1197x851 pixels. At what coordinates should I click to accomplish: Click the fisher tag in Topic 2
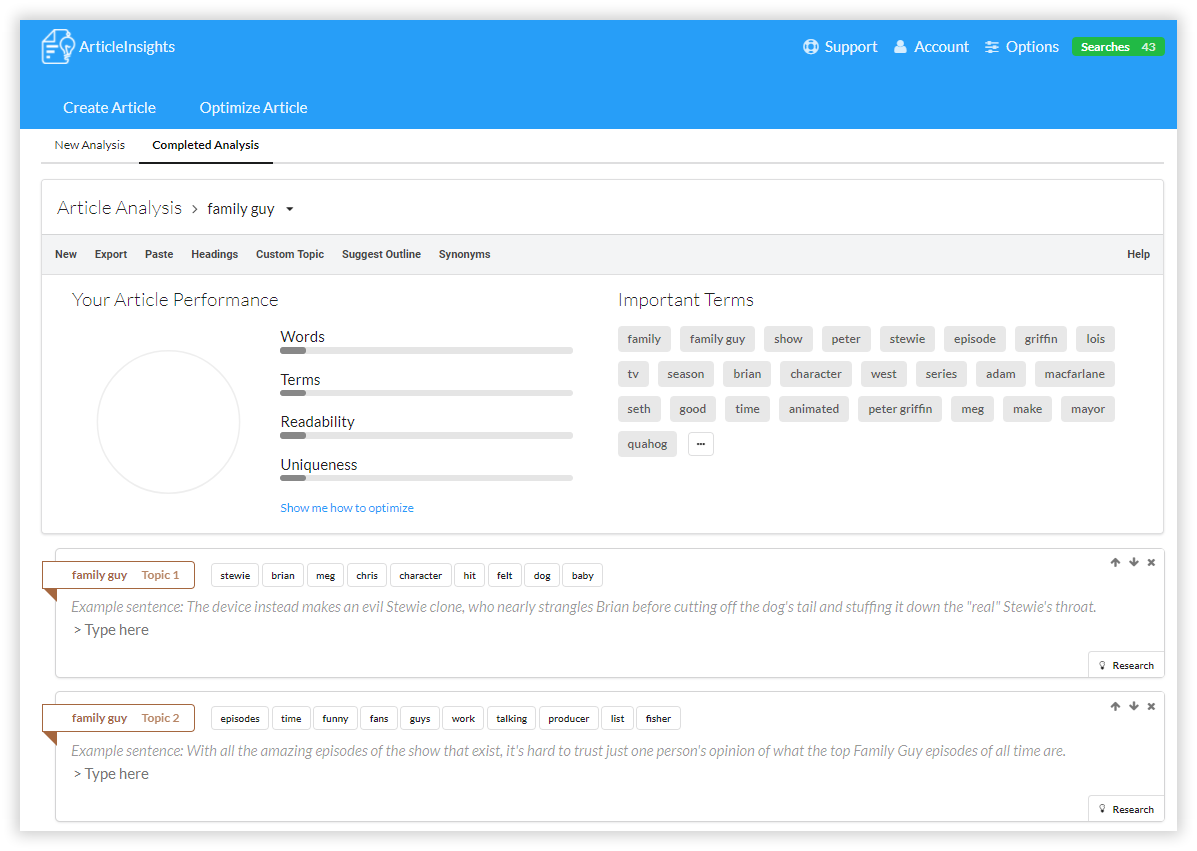658,718
